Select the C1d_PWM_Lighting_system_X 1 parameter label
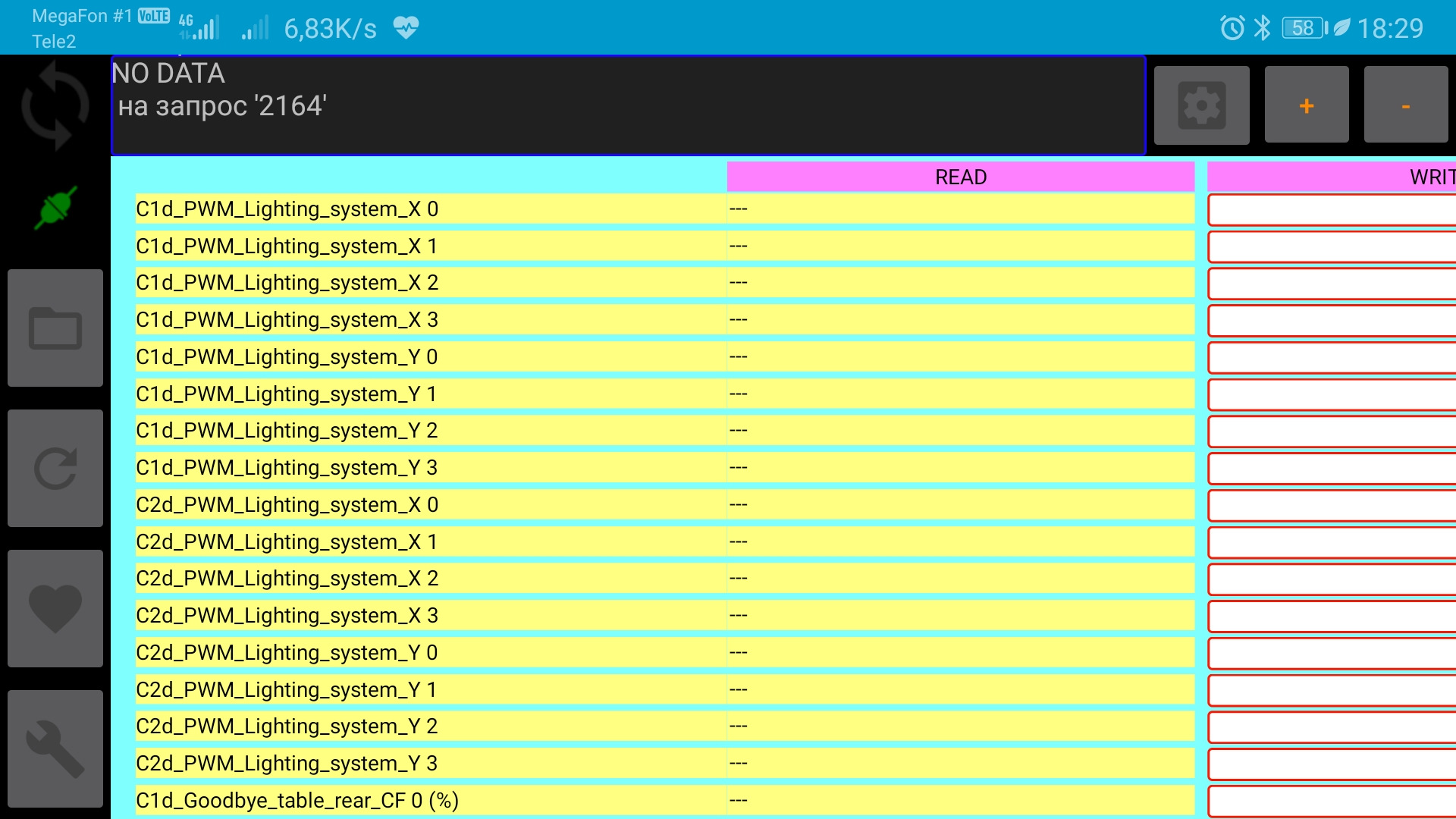 [x=287, y=246]
